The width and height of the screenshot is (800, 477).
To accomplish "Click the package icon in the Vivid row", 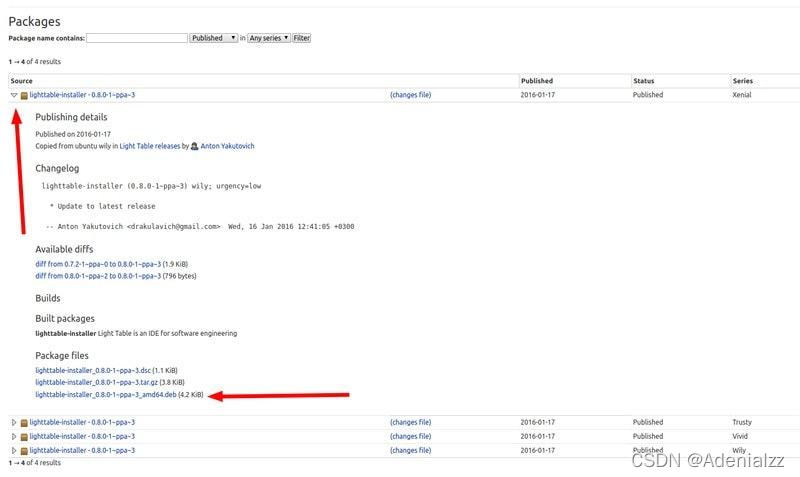I will (24, 437).
